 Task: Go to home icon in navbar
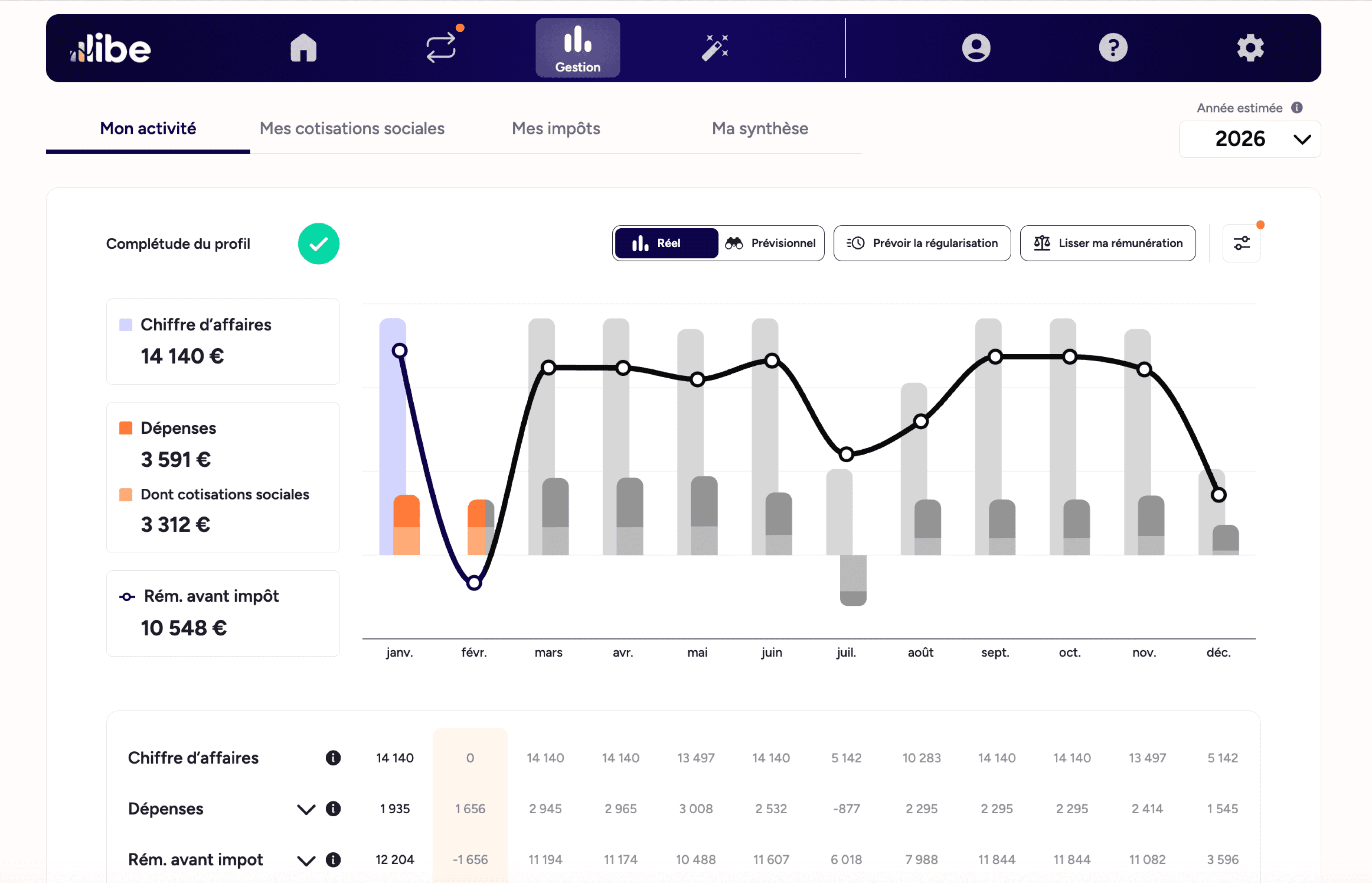[303, 48]
